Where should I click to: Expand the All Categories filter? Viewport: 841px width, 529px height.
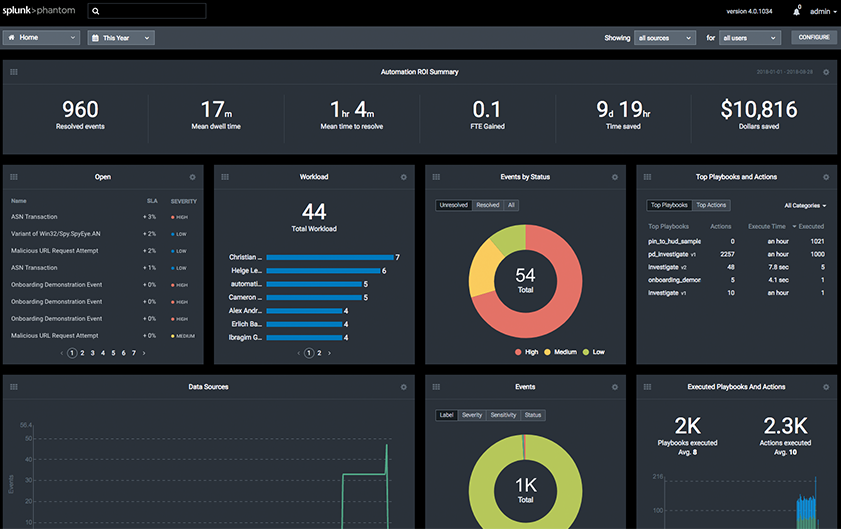pyautogui.click(x=805, y=205)
